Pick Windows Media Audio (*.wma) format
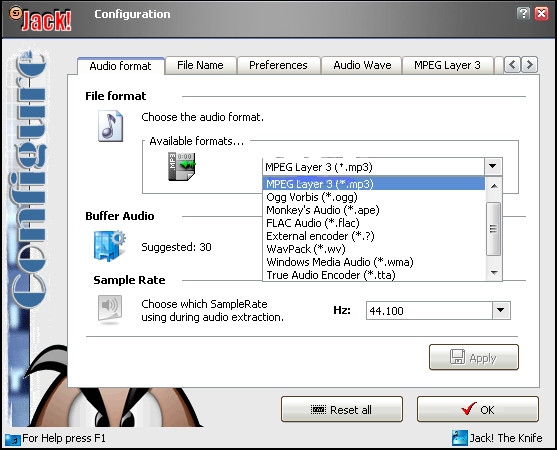557x450 pixels. tap(374, 262)
